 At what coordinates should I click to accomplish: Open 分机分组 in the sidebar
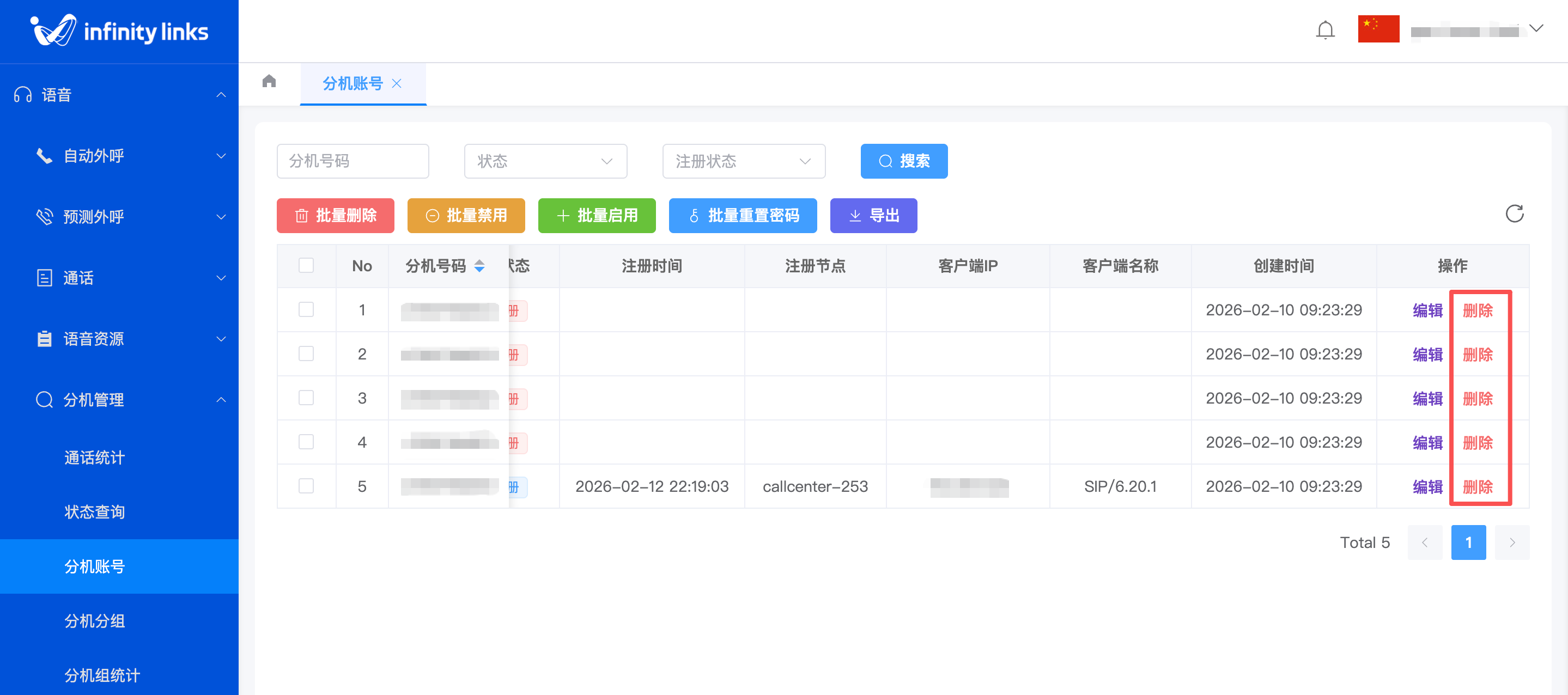click(95, 621)
